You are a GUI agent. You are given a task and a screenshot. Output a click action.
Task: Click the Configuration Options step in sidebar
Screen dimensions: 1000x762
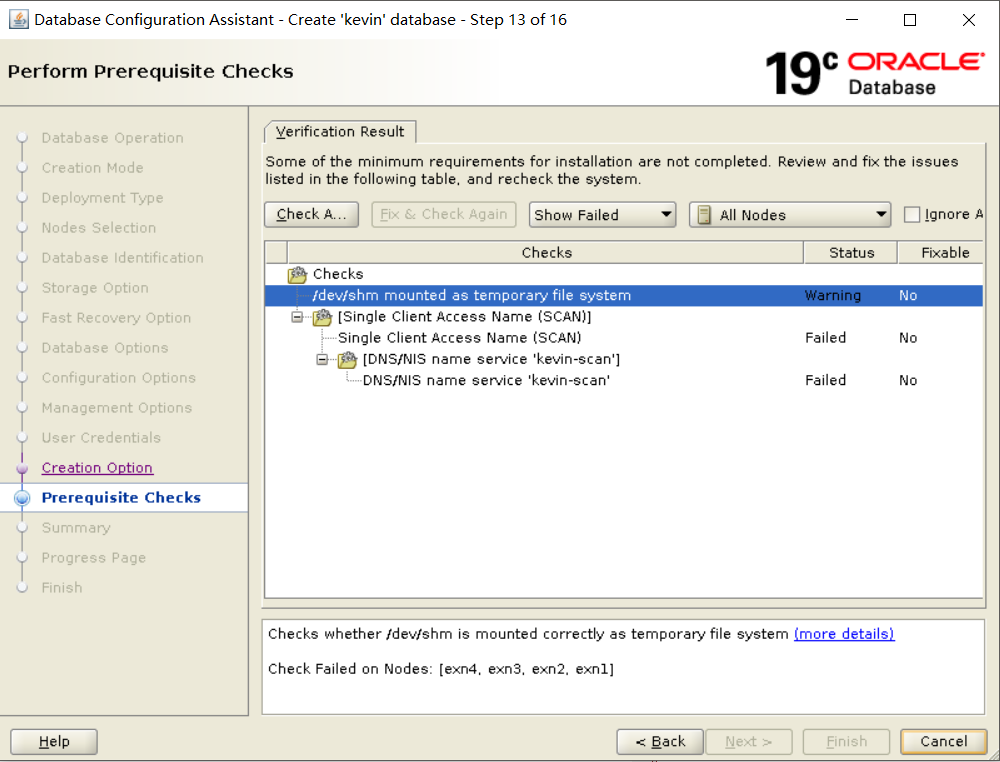(119, 377)
